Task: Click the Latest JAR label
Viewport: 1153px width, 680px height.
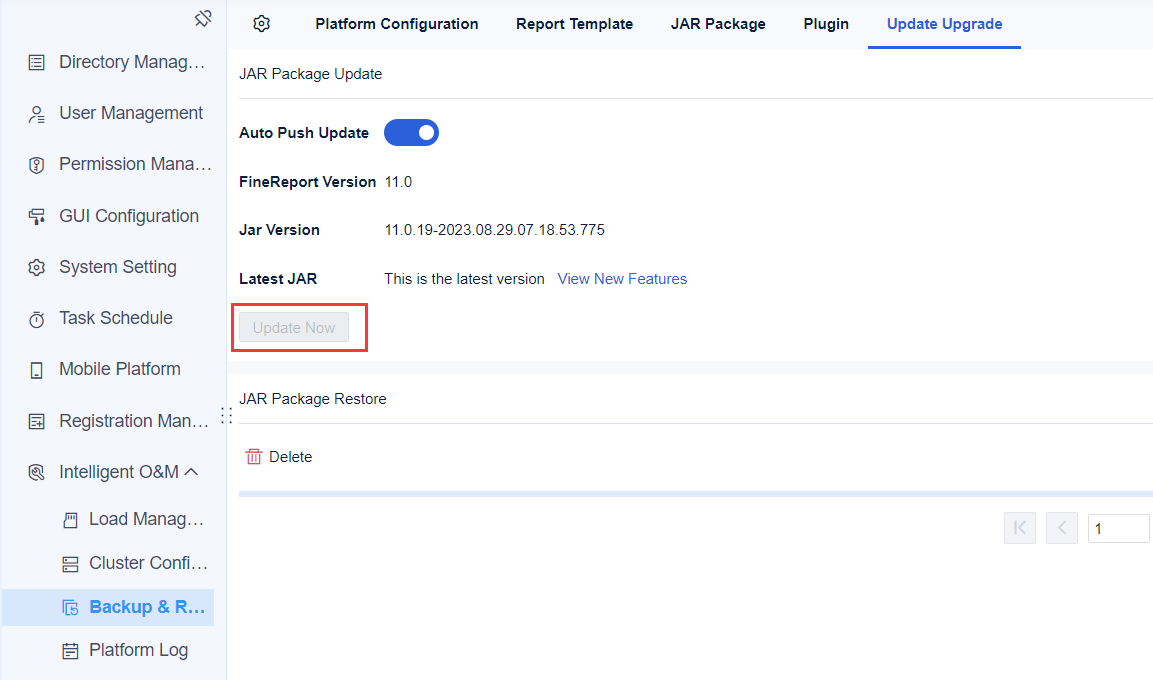Action: (278, 279)
